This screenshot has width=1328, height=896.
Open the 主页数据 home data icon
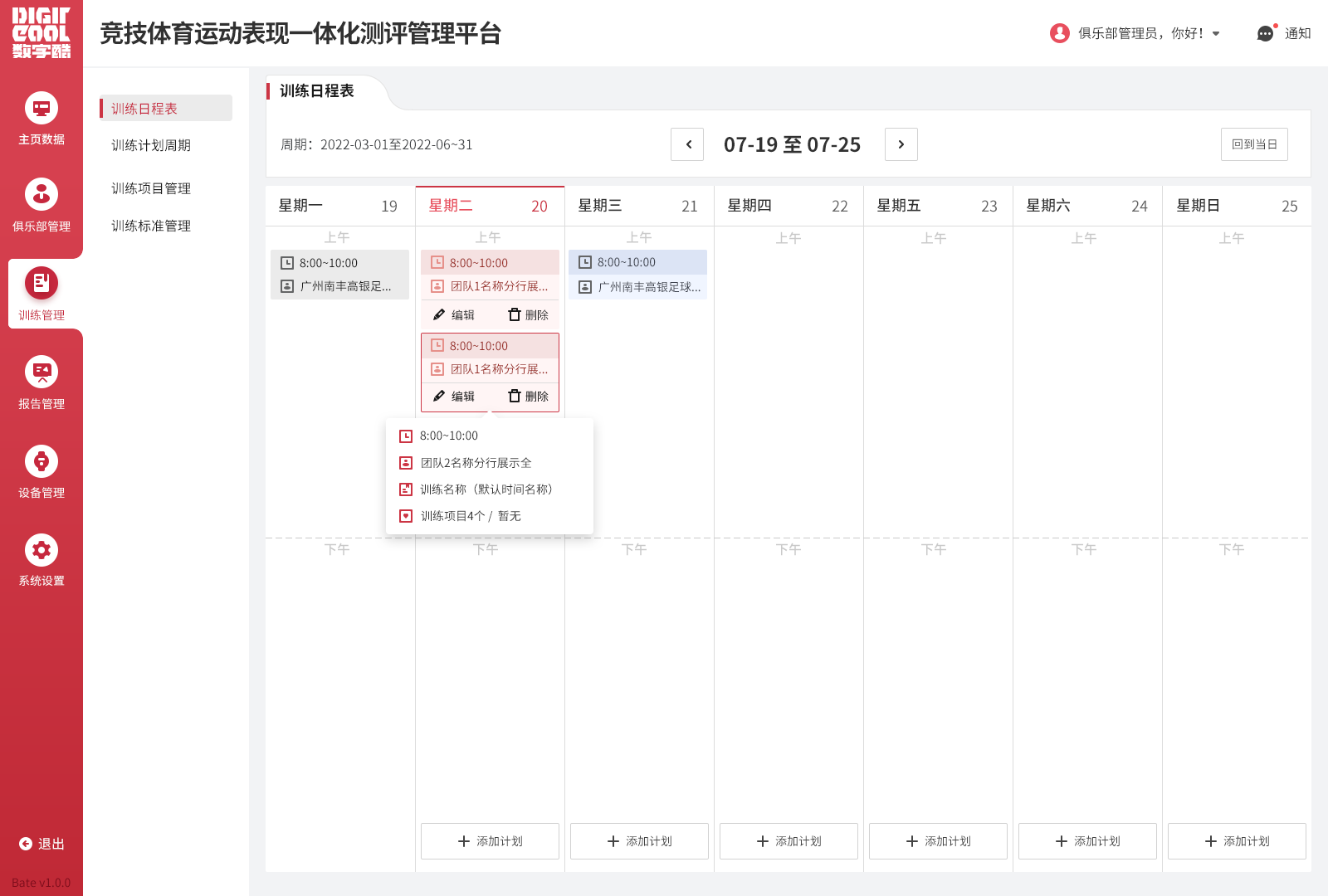(x=41, y=108)
